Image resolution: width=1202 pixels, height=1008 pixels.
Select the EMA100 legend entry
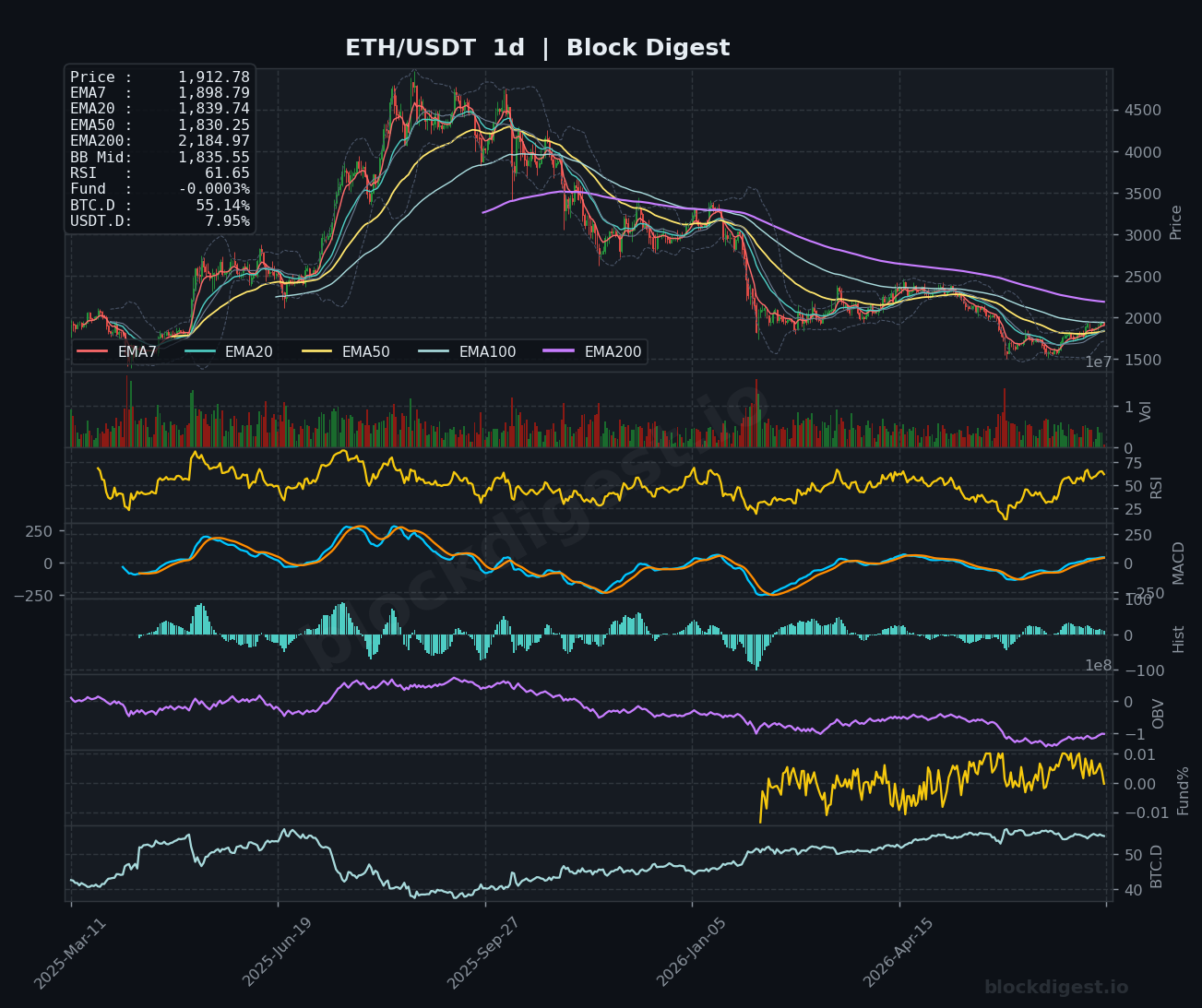(x=467, y=352)
